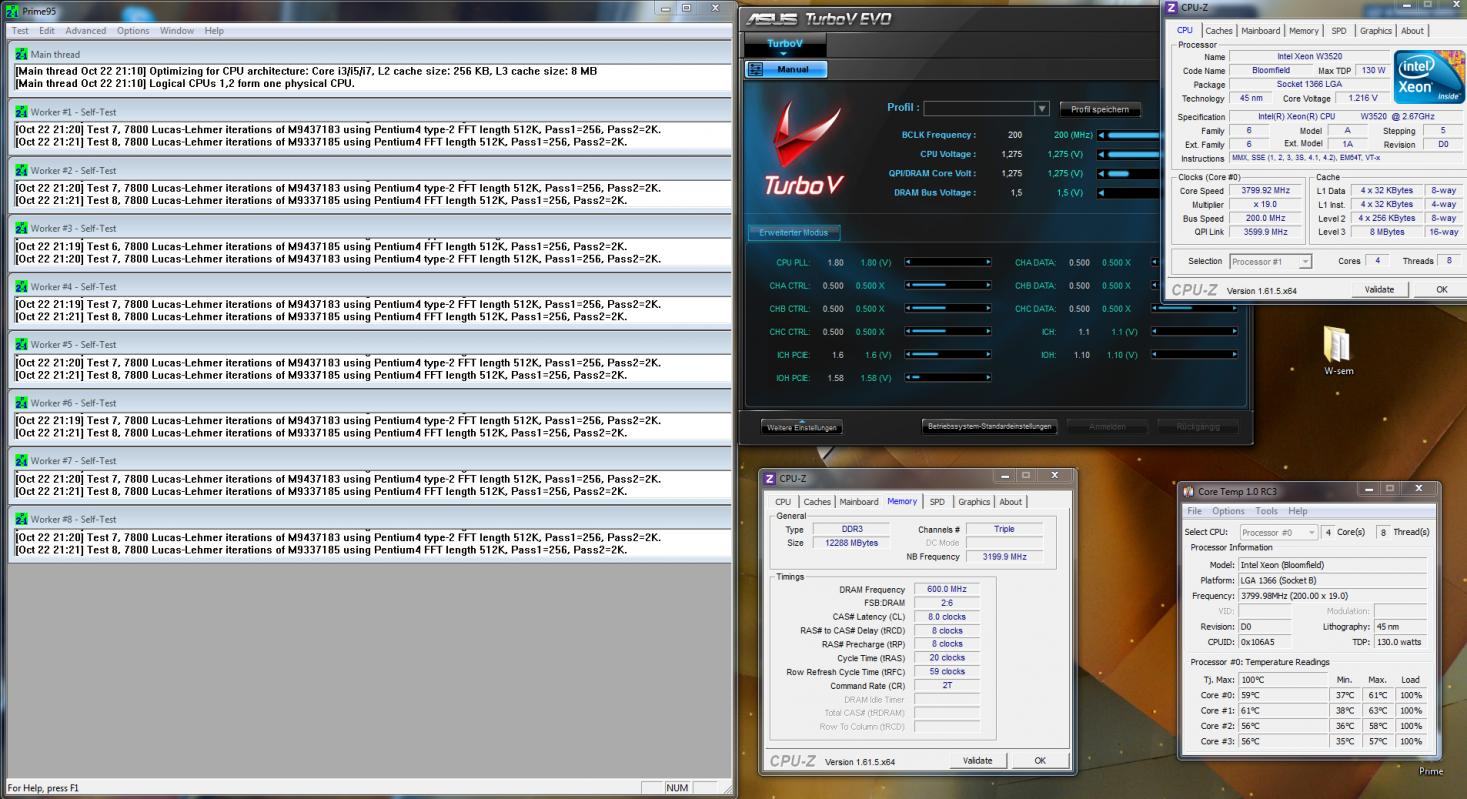1467x799 pixels.
Task: Click the CPU Voltage slider
Action: pyautogui.click(x=1130, y=154)
